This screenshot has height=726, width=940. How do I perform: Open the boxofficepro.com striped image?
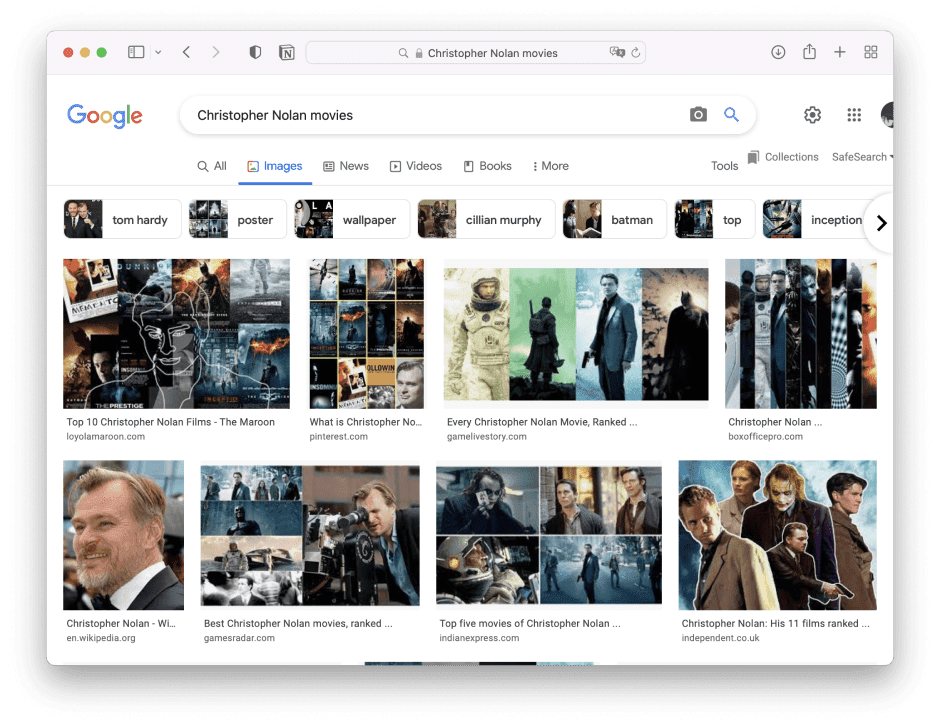801,334
